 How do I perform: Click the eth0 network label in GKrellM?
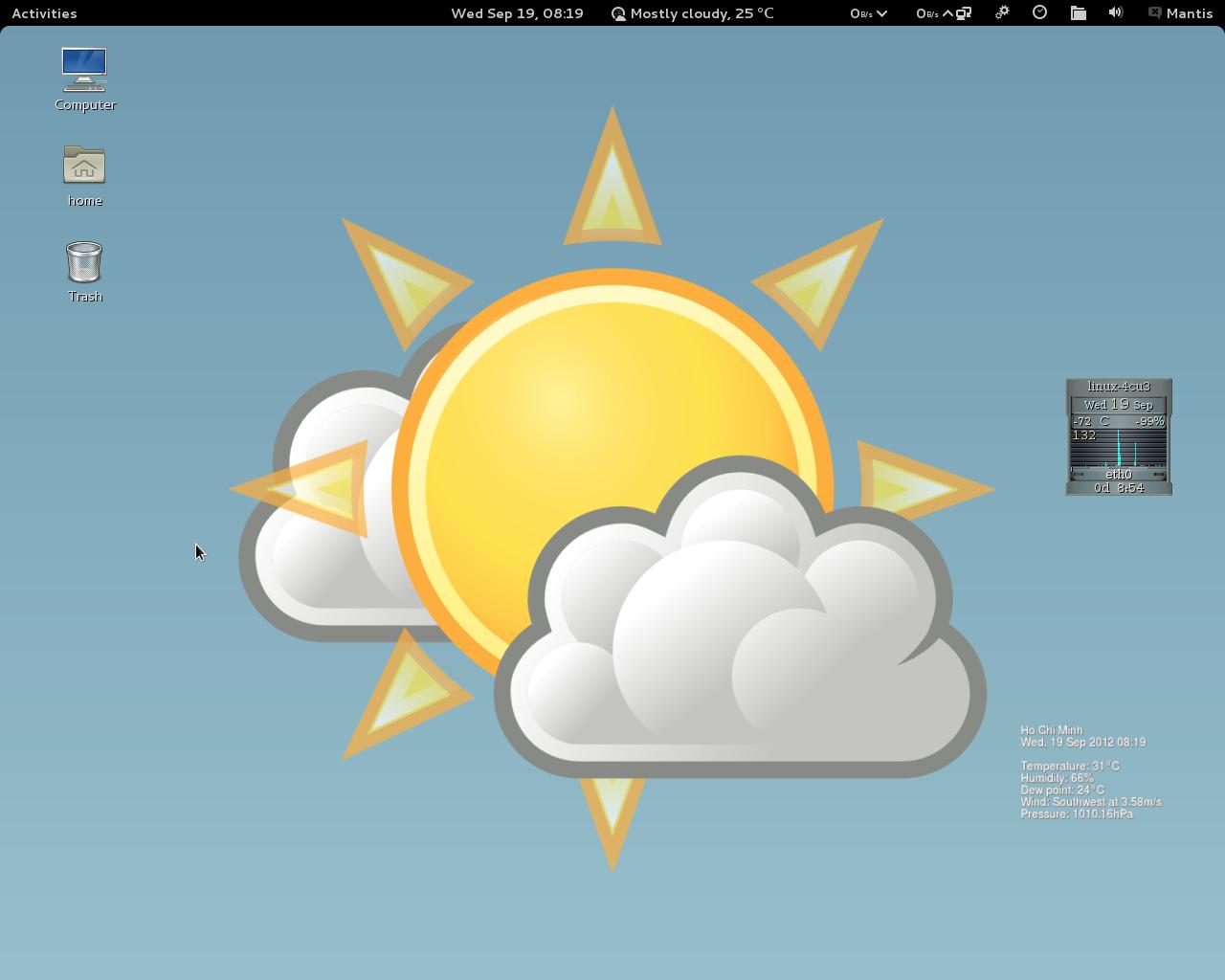(x=1119, y=475)
